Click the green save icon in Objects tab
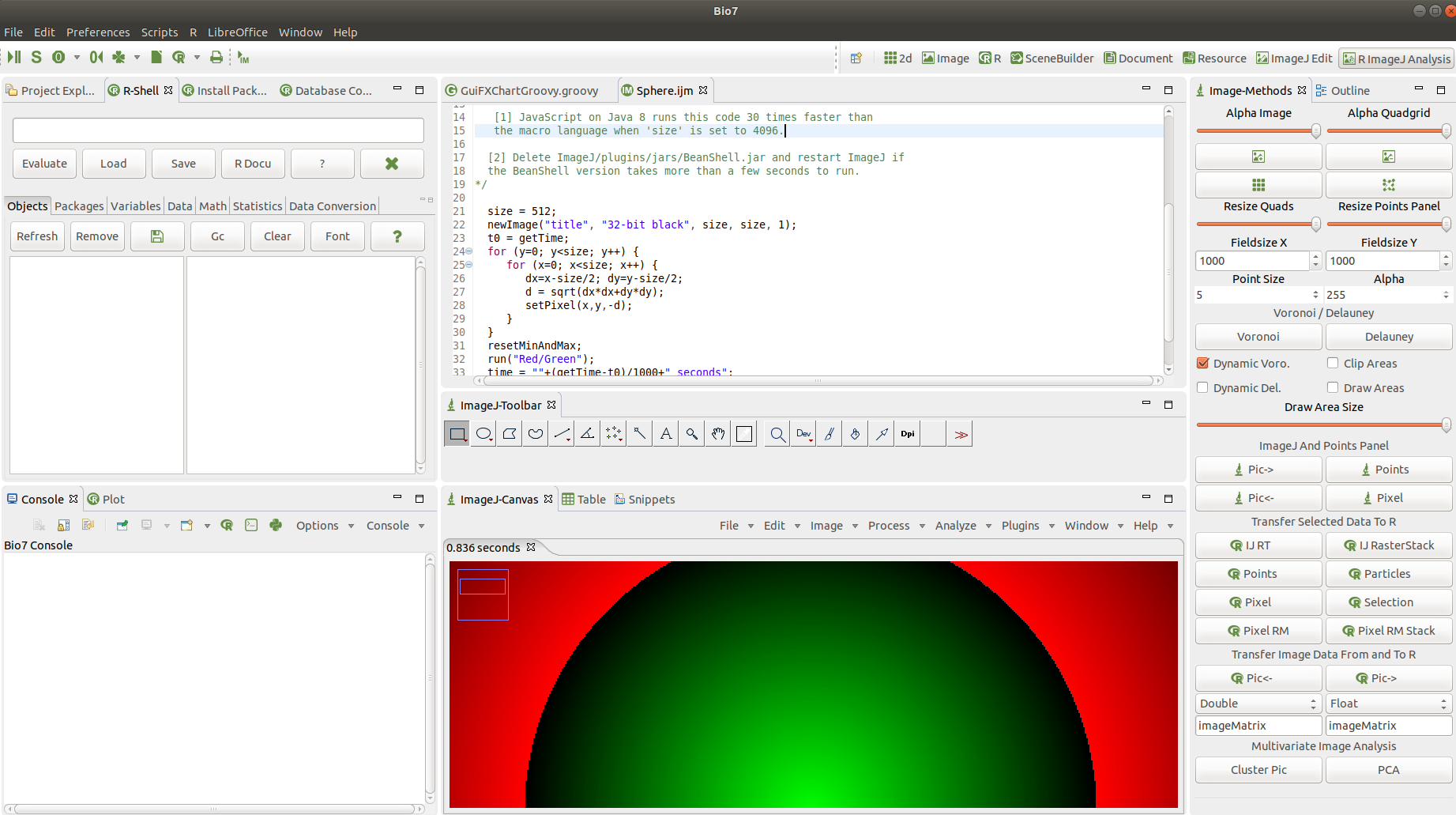The height and width of the screenshot is (815, 1456). (x=157, y=236)
